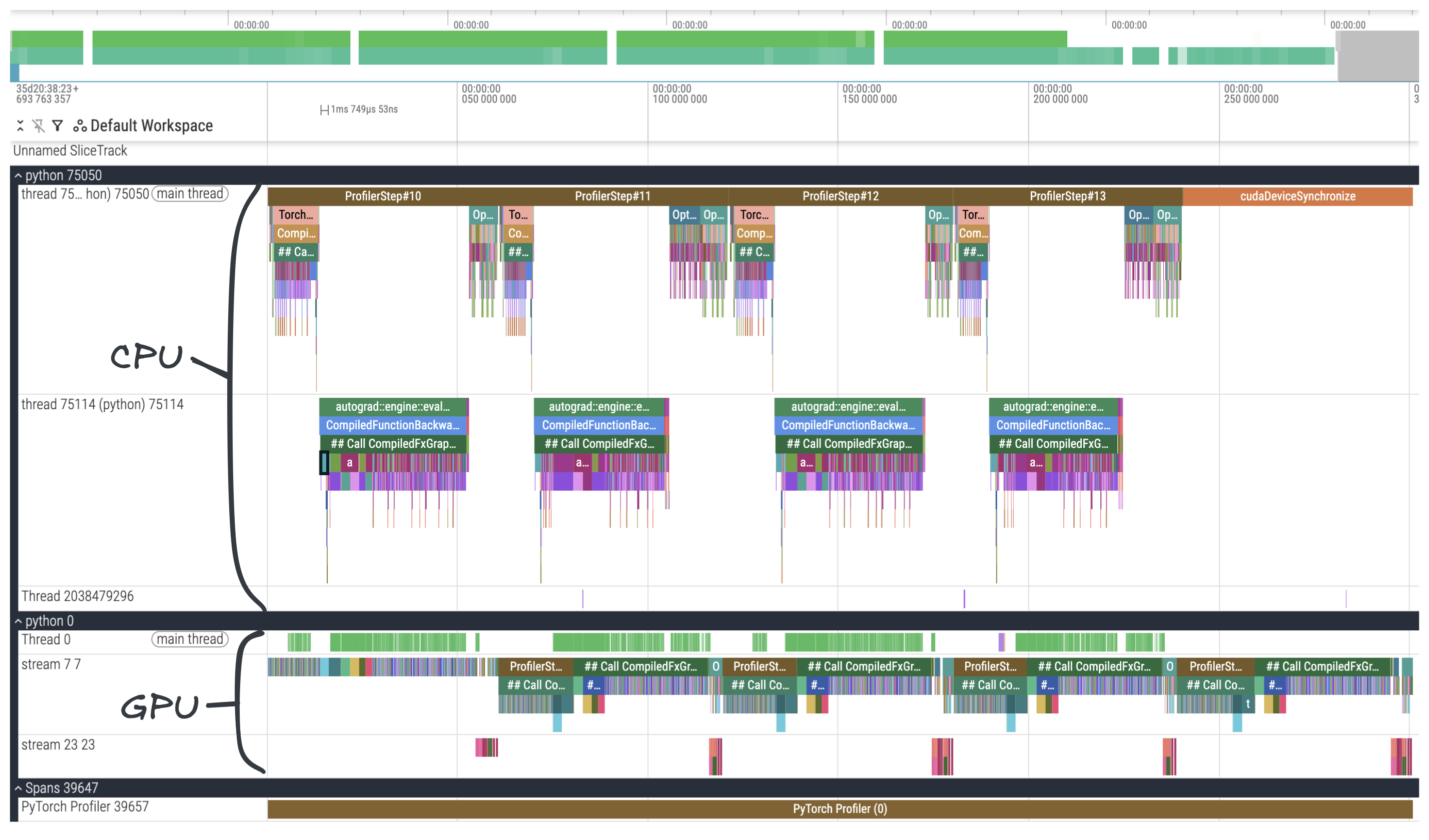Click the Unnamed SliceTrack row
This screenshot has height=840, width=1429.
[71, 151]
